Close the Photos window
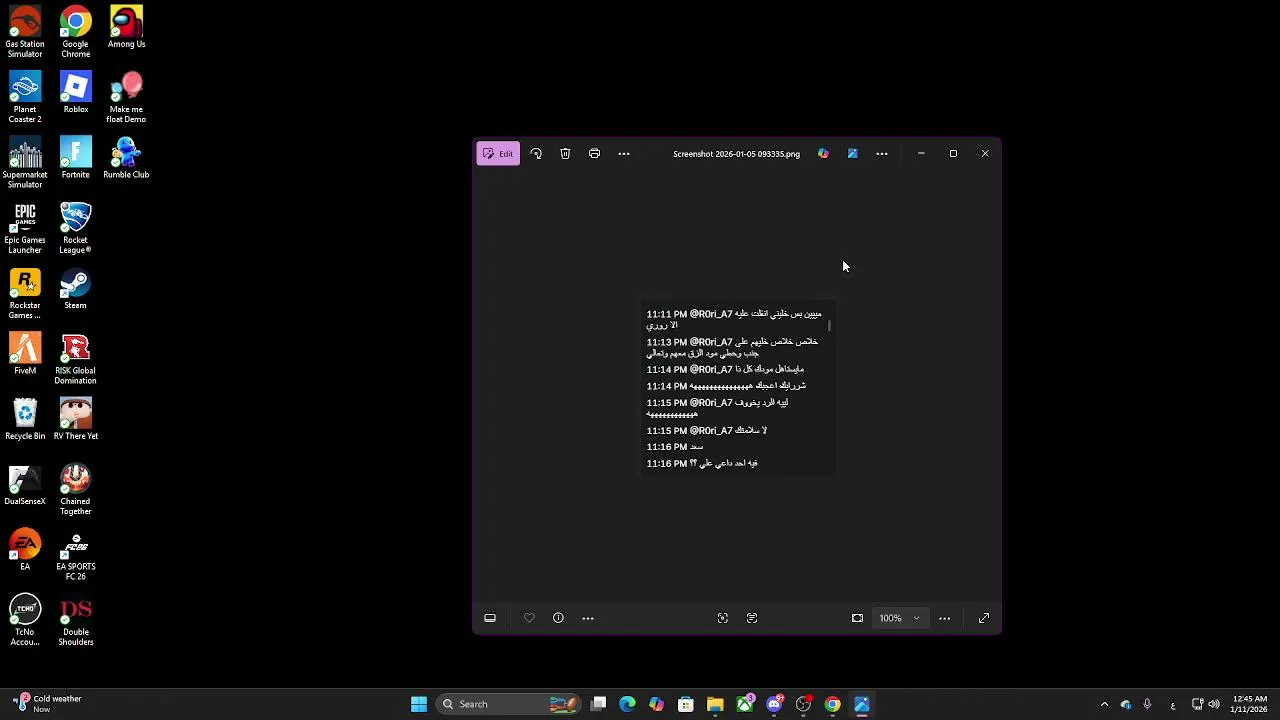Screen dimensions: 1280x720 985,154
